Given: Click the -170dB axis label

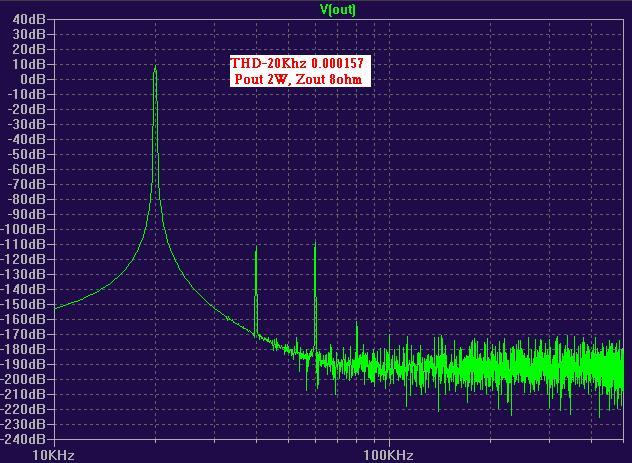Looking at the screenshot, I should 23,334.
